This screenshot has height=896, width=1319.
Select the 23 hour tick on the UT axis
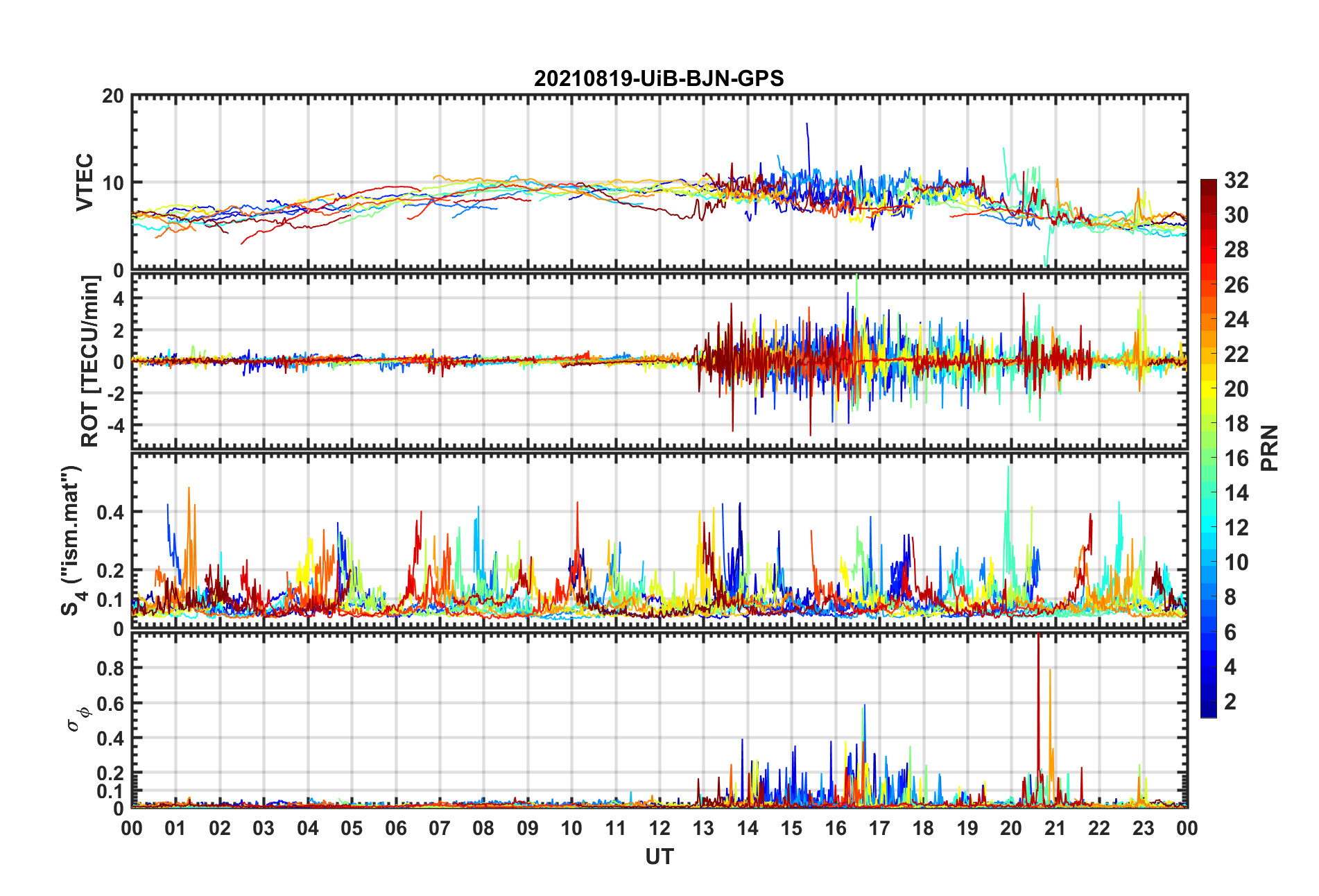(x=1144, y=828)
